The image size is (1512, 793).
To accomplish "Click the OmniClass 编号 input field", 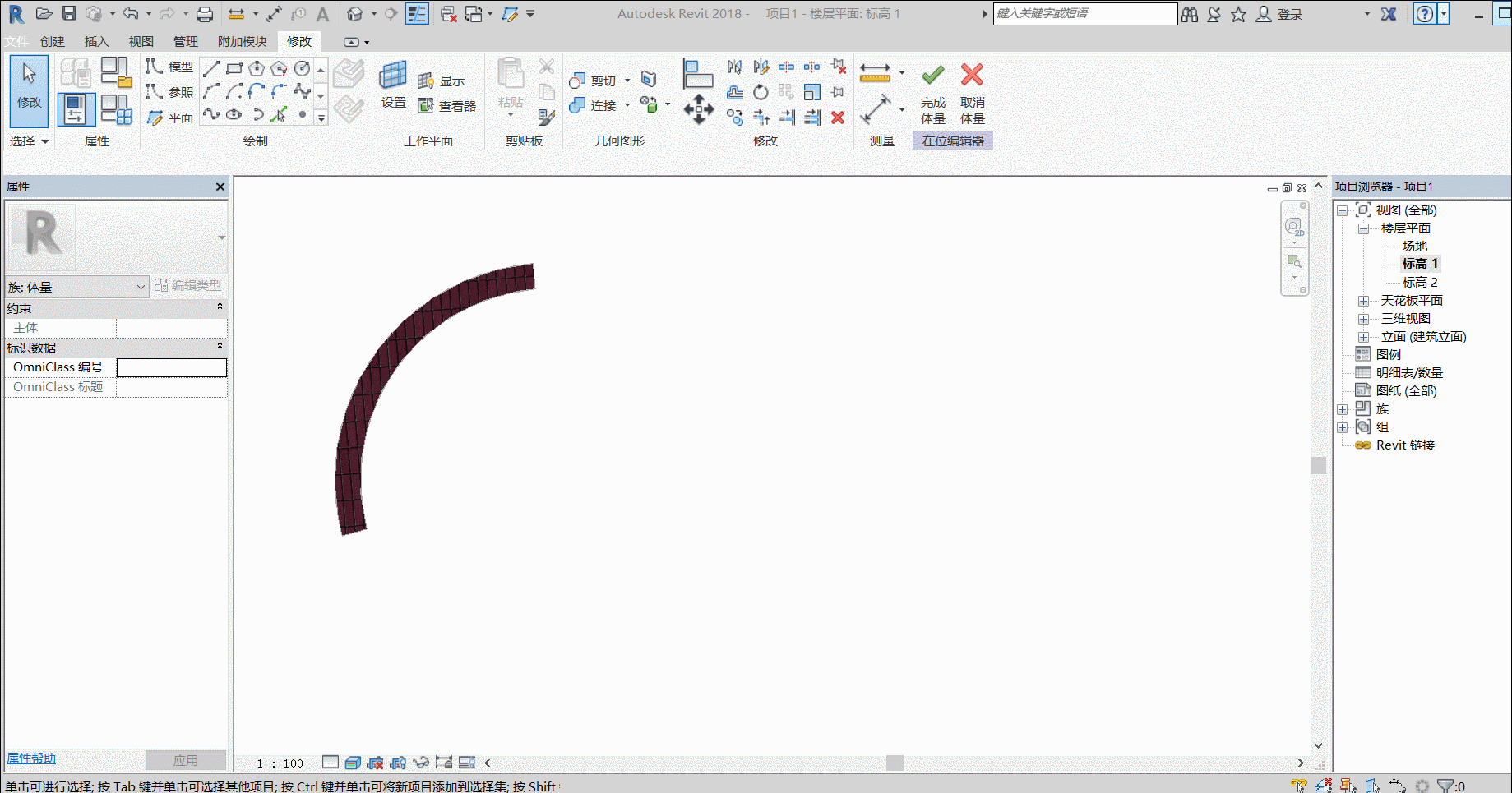I will [171, 367].
